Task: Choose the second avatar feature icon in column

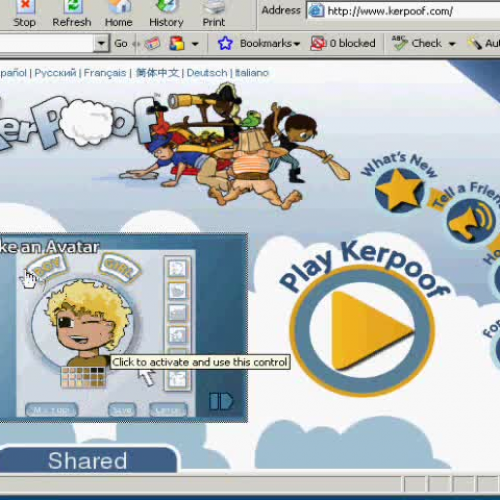Action: point(177,290)
